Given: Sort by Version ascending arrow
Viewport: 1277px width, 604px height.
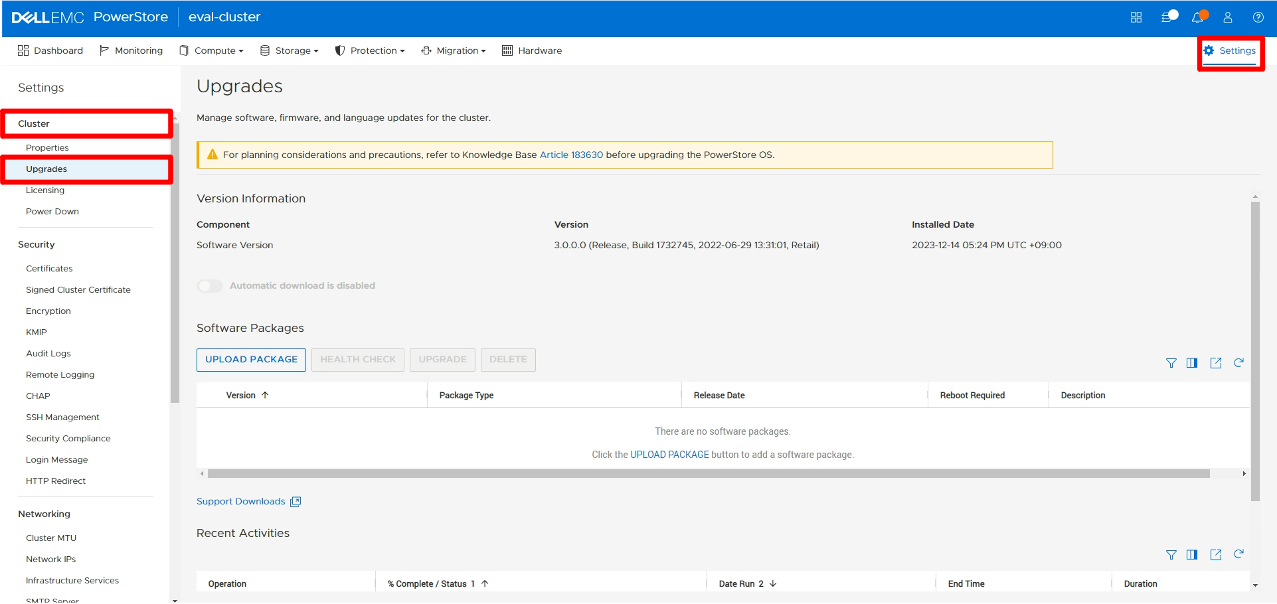Looking at the screenshot, I should coord(265,395).
